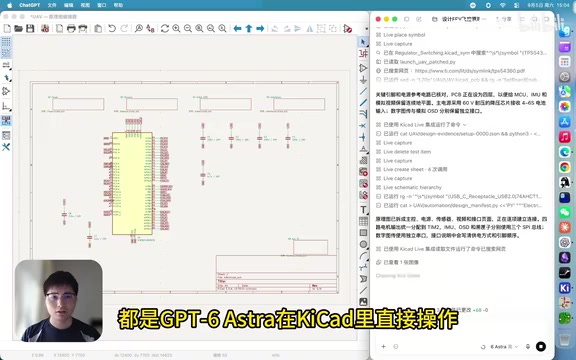
Task: Refresh the schematic view
Action: (165, 28)
